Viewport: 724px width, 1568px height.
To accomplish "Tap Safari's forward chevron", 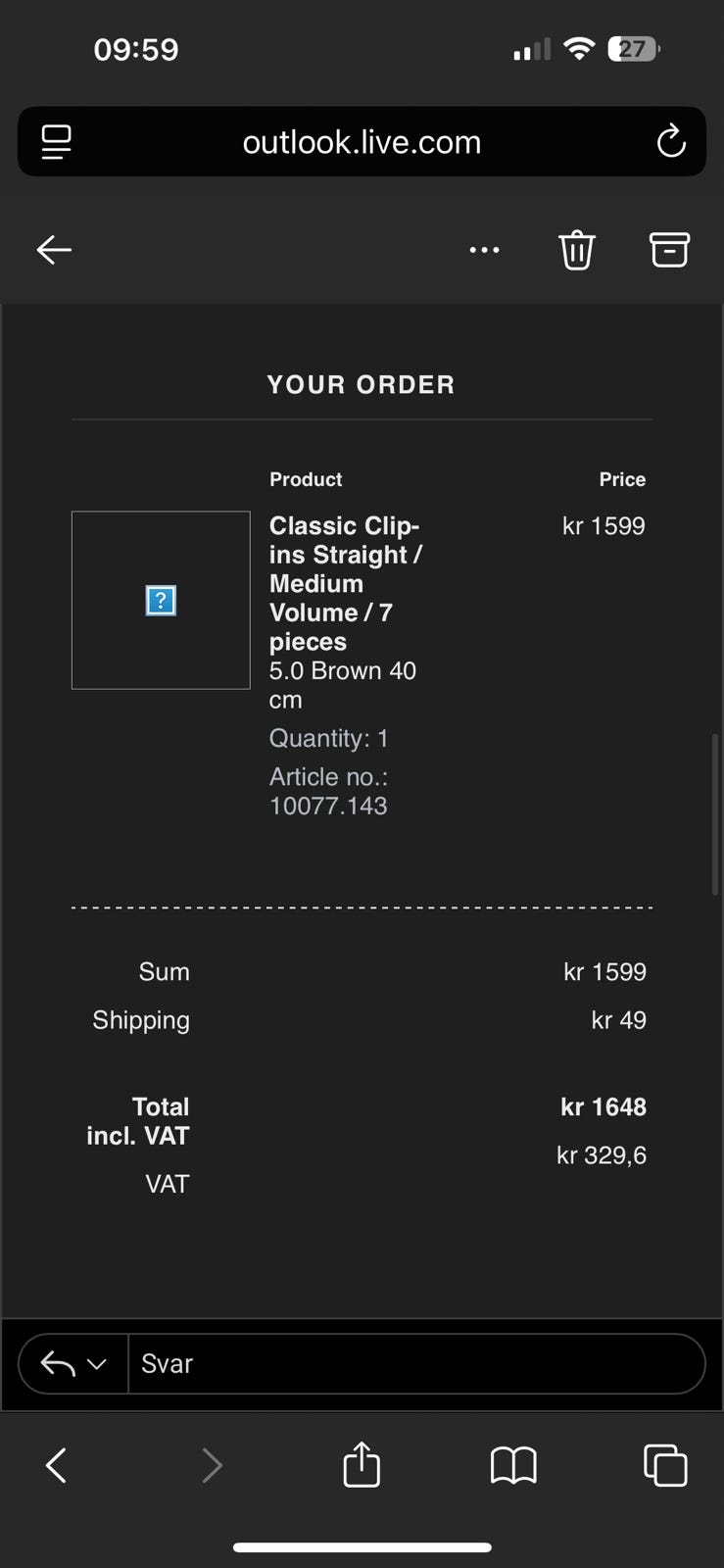I will pyautogui.click(x=211, y=1465).
